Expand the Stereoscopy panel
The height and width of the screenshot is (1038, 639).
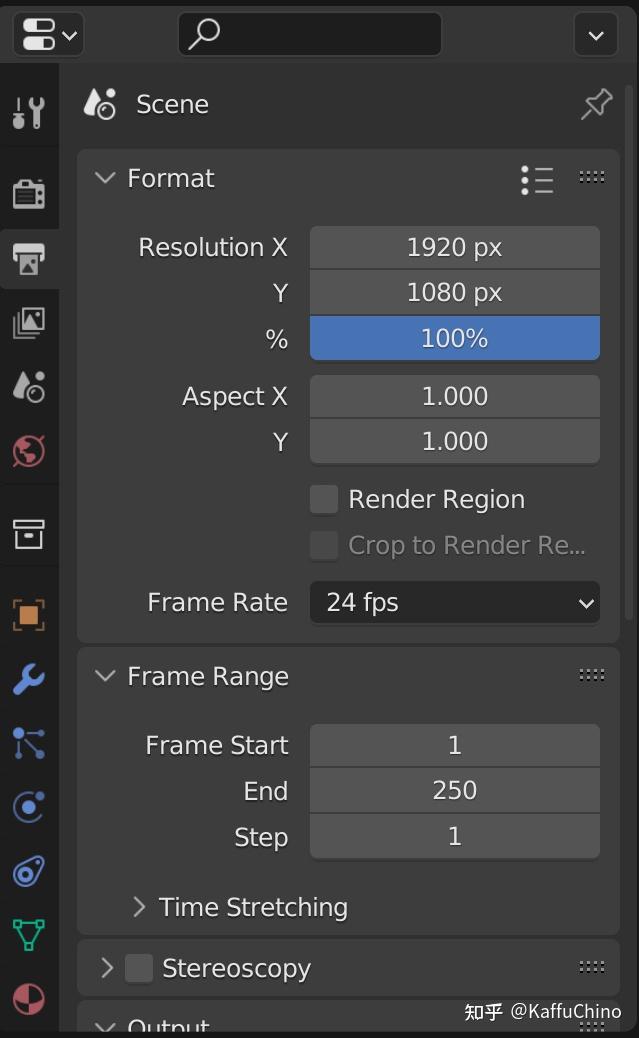[107, 968]
